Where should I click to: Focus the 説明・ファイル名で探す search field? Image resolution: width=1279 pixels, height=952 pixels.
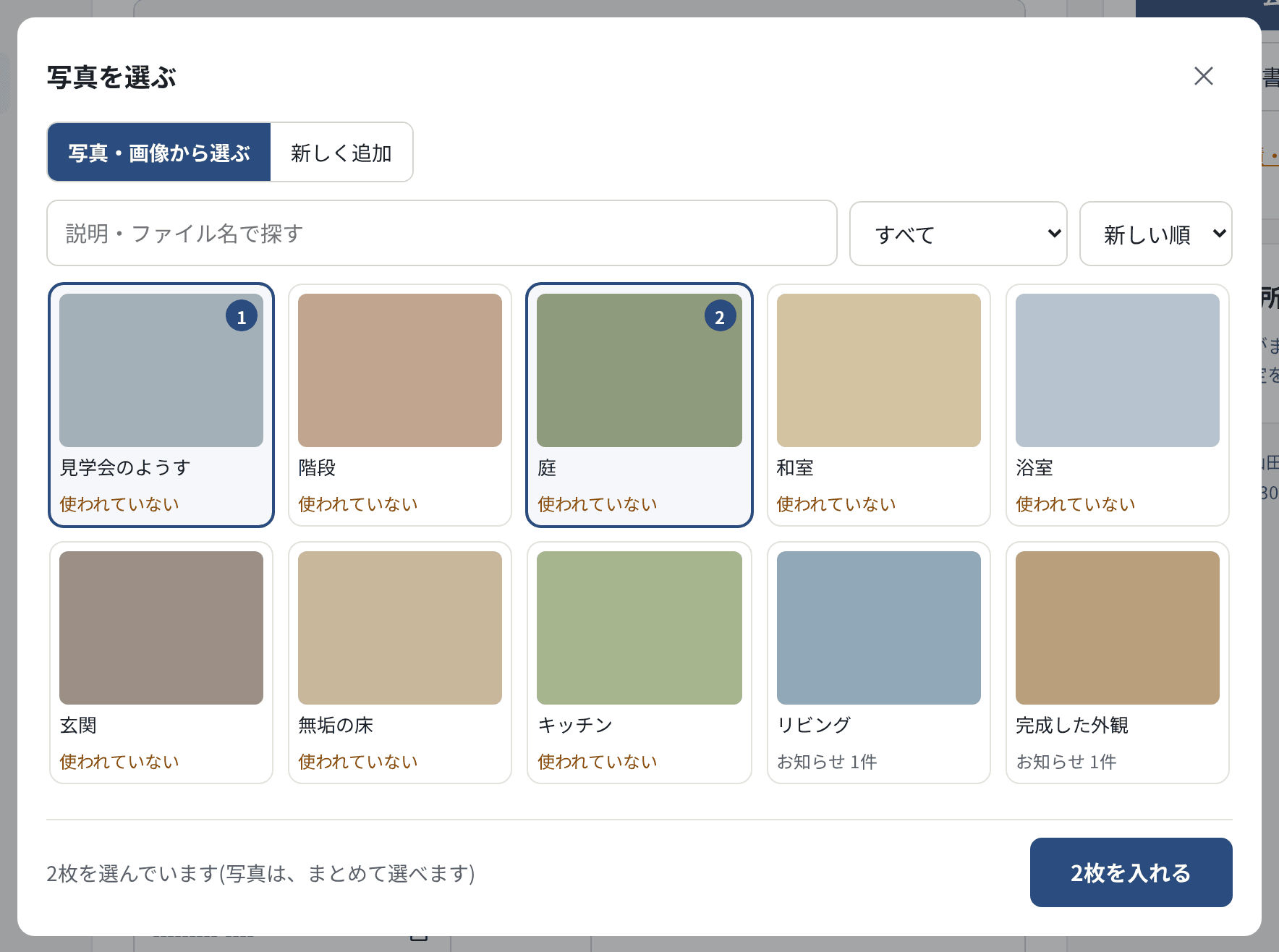click(x=442, y=233)
